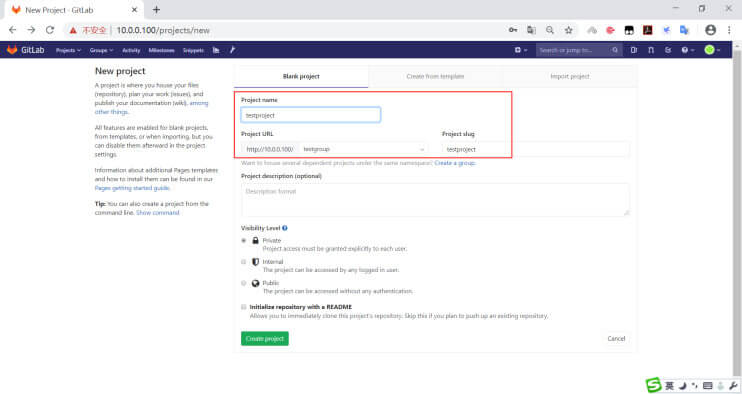Select the Public visibility radio button
This screenshot has height=394, width=742.
[x=244, y=283]
